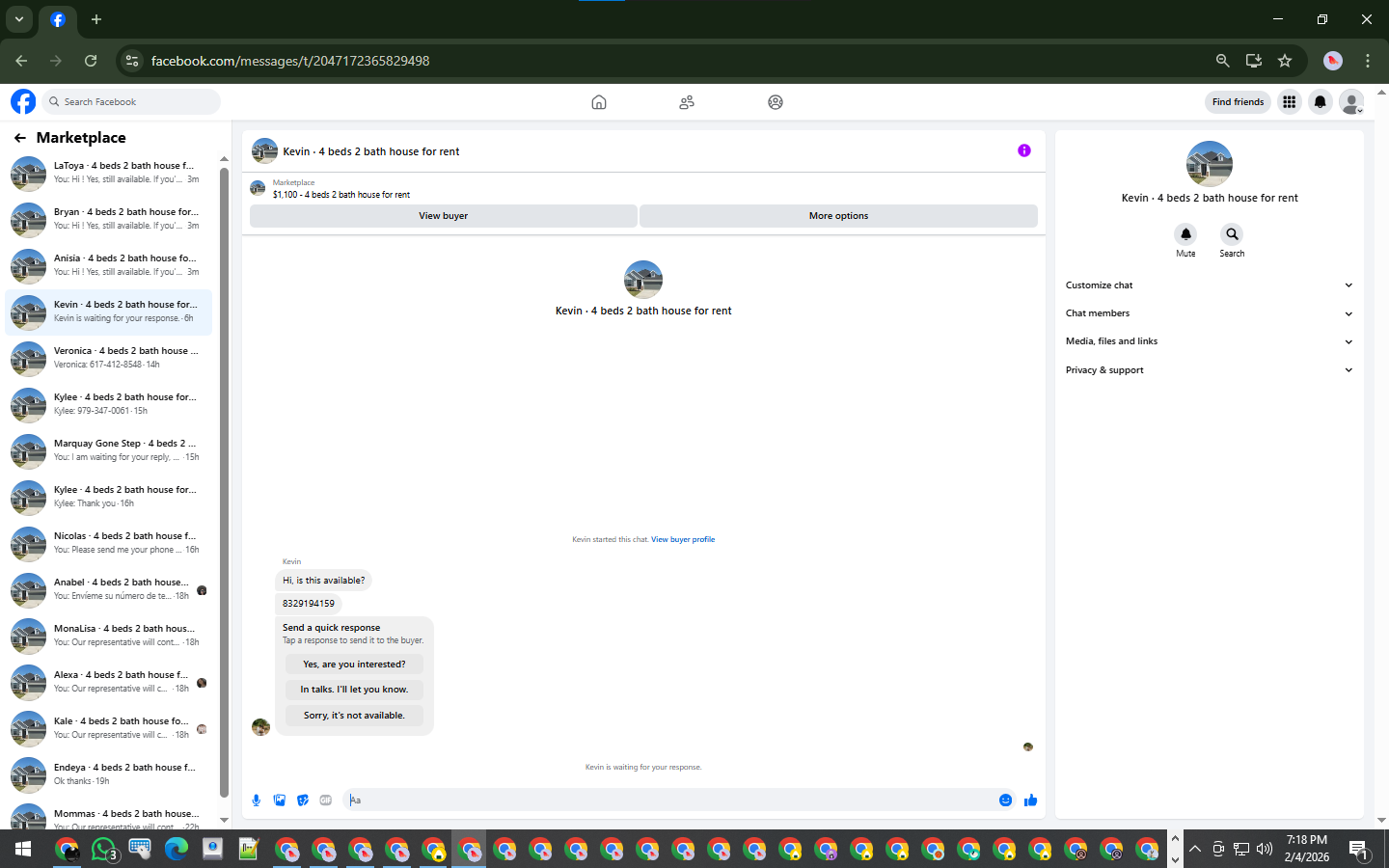Choose a sticker icon

point(303,800)
